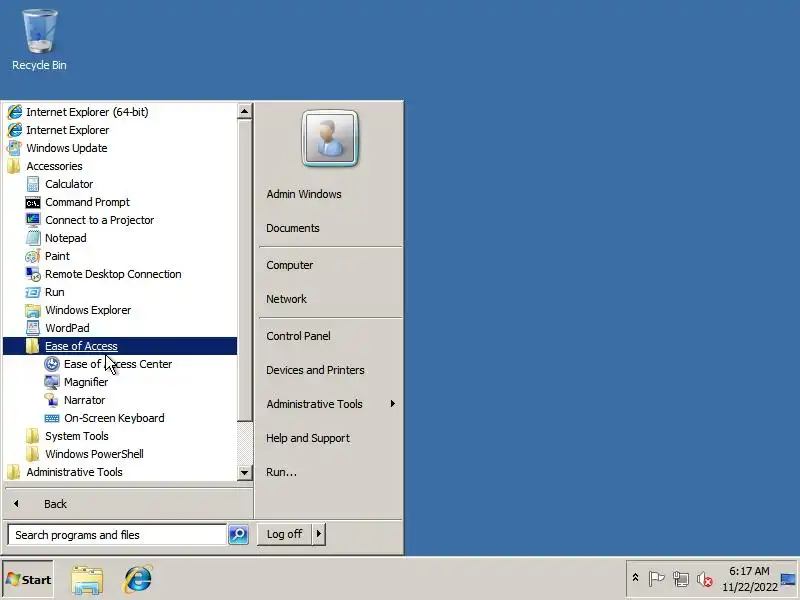
Task: Open Calculator icon
Action: tap(33, 184)
